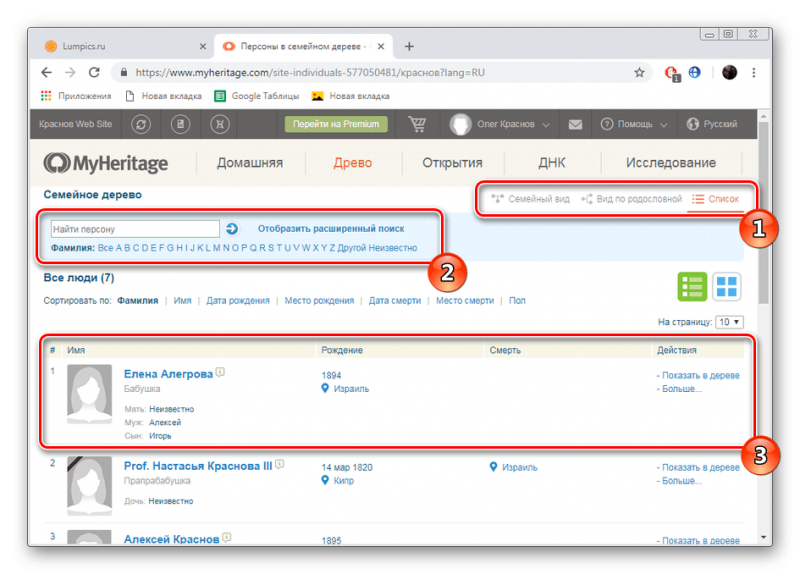This screenshot has width=800, height=574.
Task: Expand the Помощь help dropdown
Action: tap(634, 124)
